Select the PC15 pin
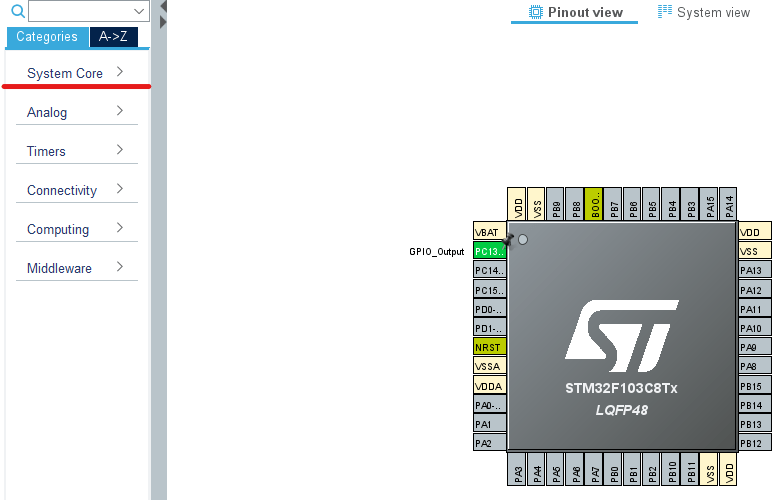 coord(490,290)
